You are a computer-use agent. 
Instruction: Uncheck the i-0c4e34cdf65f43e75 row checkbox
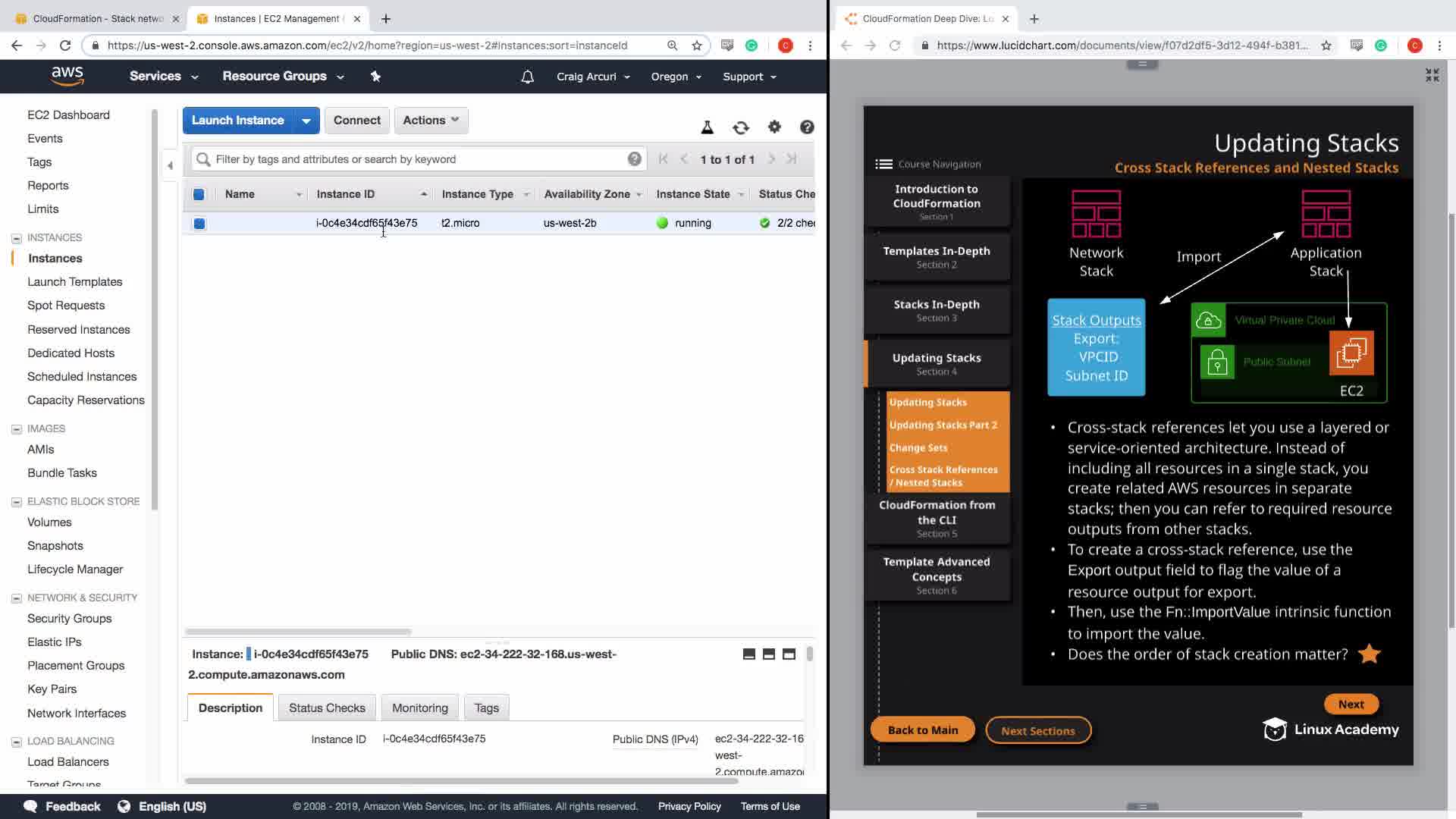tap(199, 223)
